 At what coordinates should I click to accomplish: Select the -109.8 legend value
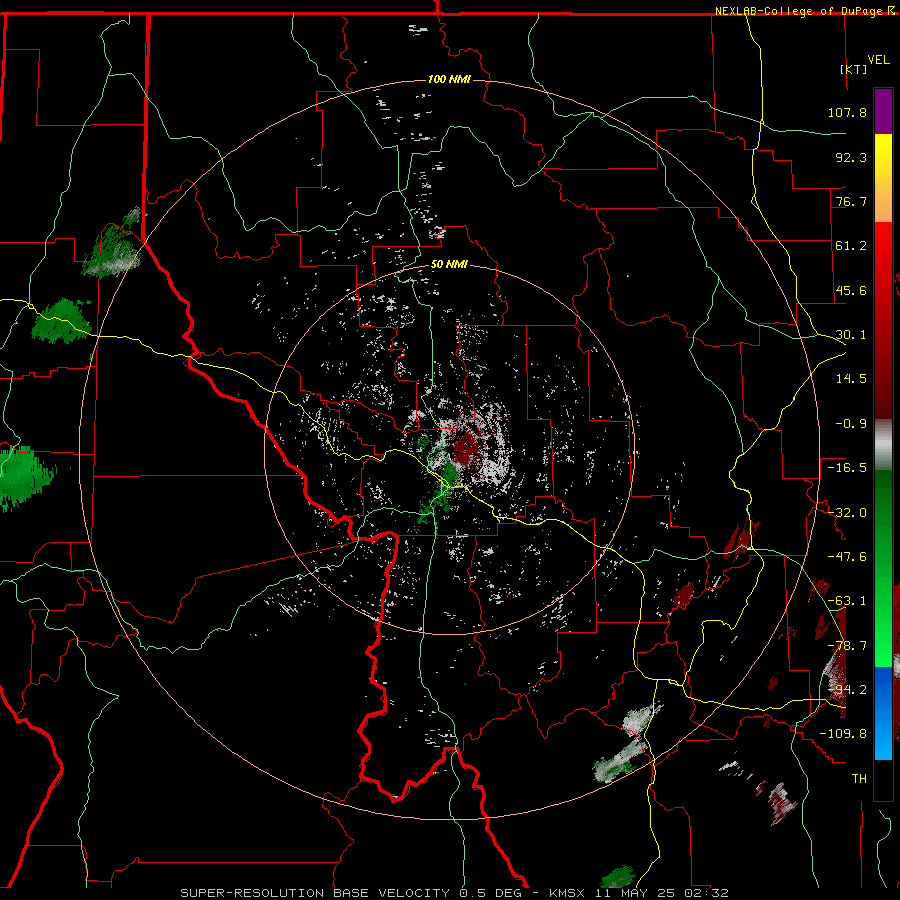pyautogui.click(x=843, y=734)
